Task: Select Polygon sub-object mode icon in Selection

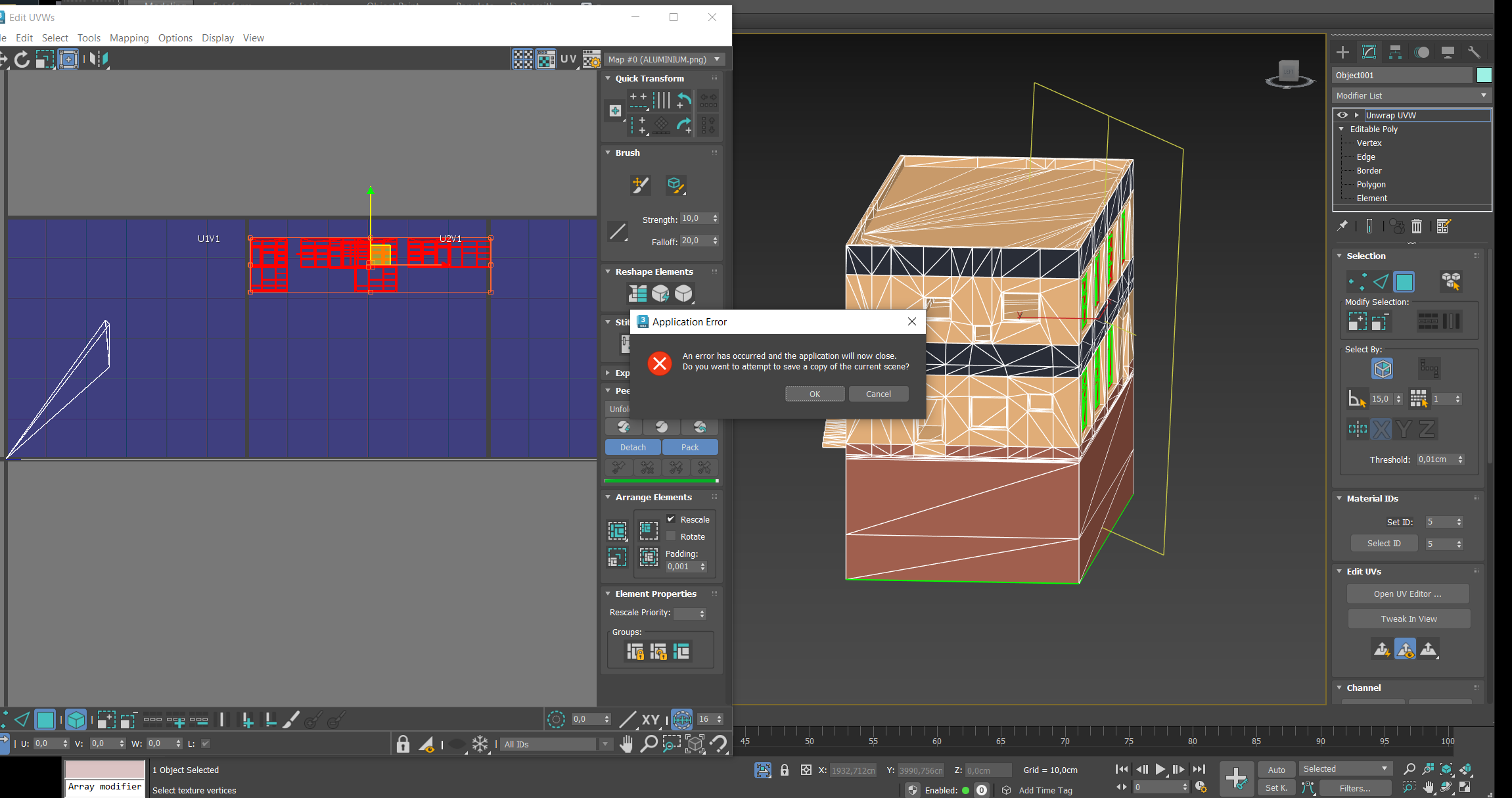Action: point(1404,282)
